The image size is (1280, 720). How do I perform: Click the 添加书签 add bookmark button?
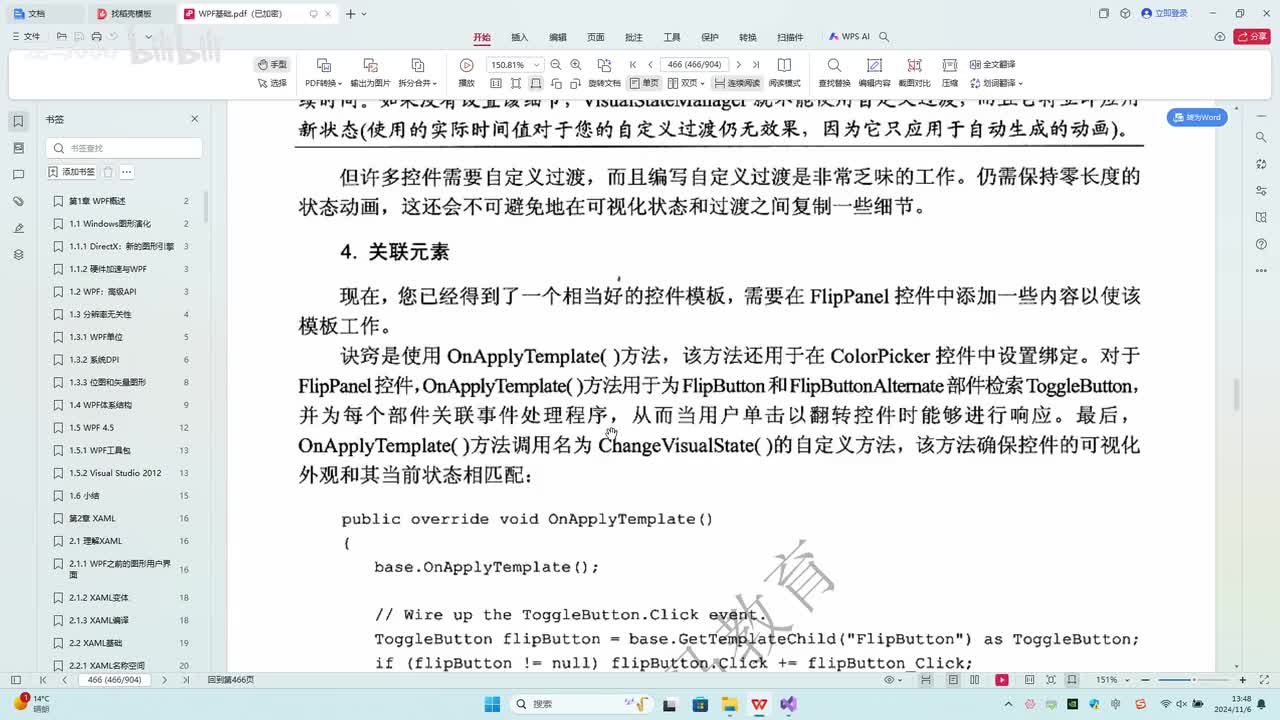[x=73, y=172]
